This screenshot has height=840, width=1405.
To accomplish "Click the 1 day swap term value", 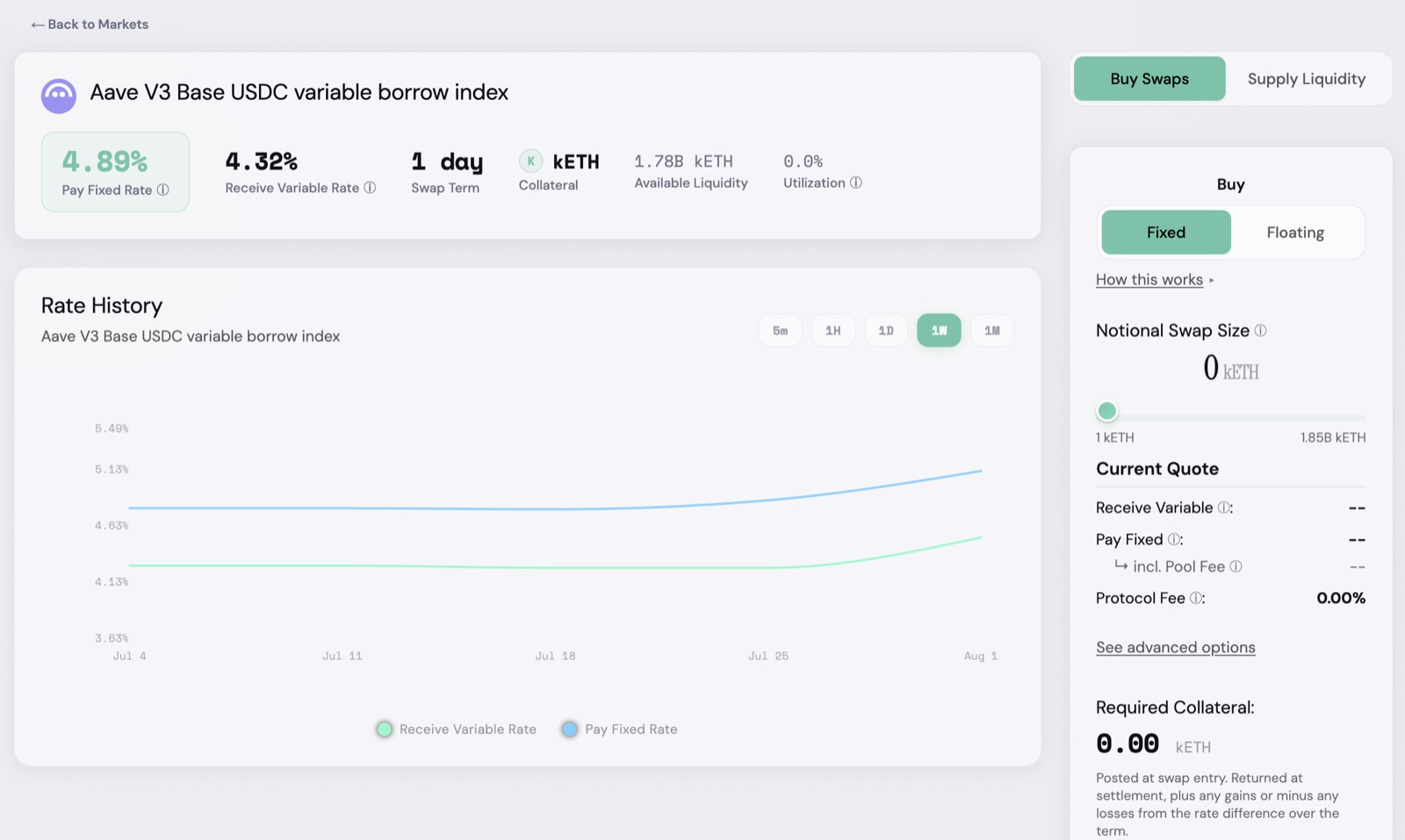I will (447, 162).
